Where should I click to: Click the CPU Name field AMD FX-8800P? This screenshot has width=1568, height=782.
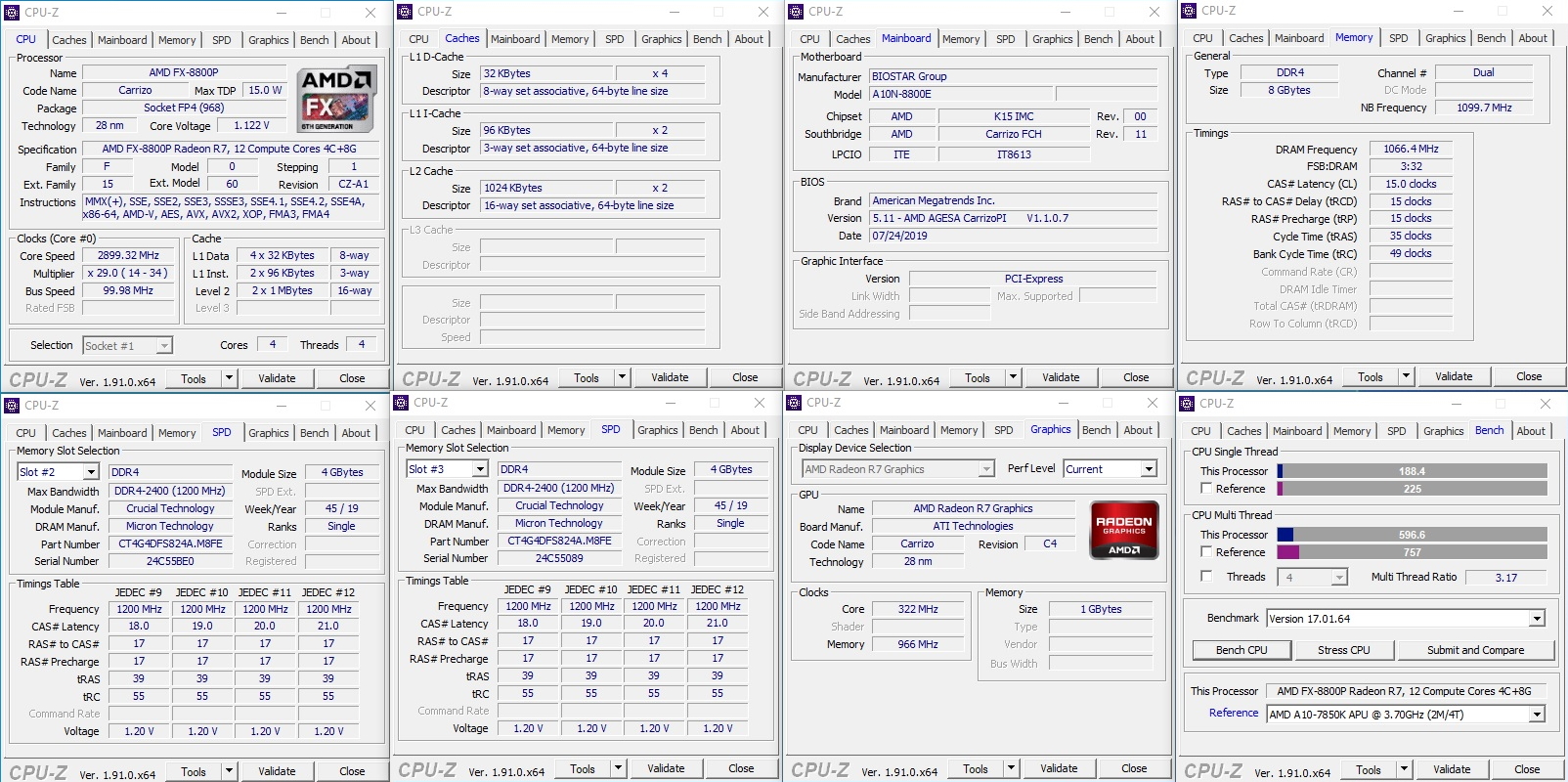click(x=184, y=73)
